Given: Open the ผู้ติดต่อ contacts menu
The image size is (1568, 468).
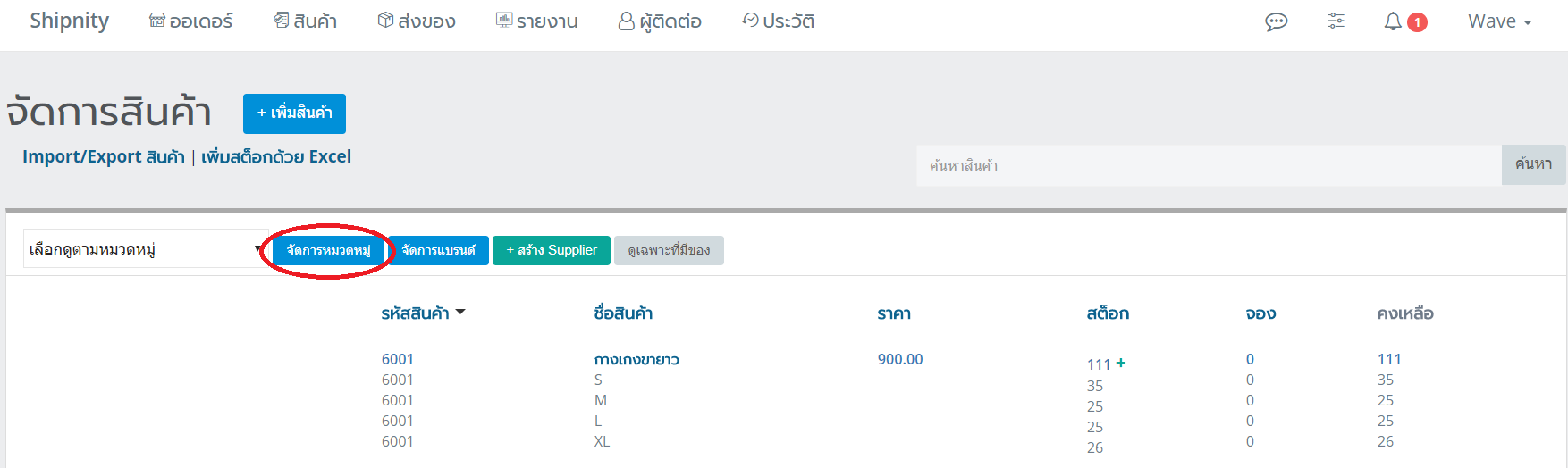Looking at the screenshot, I should click(660, 21).
